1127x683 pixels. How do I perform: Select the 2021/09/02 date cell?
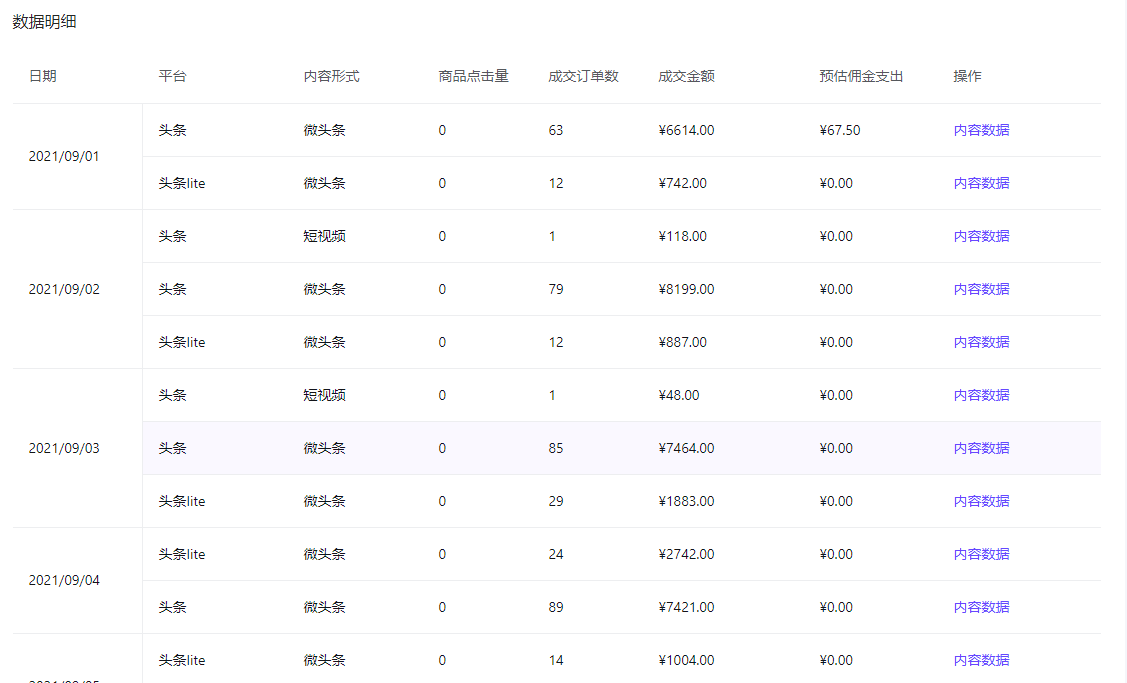point(64,289)
